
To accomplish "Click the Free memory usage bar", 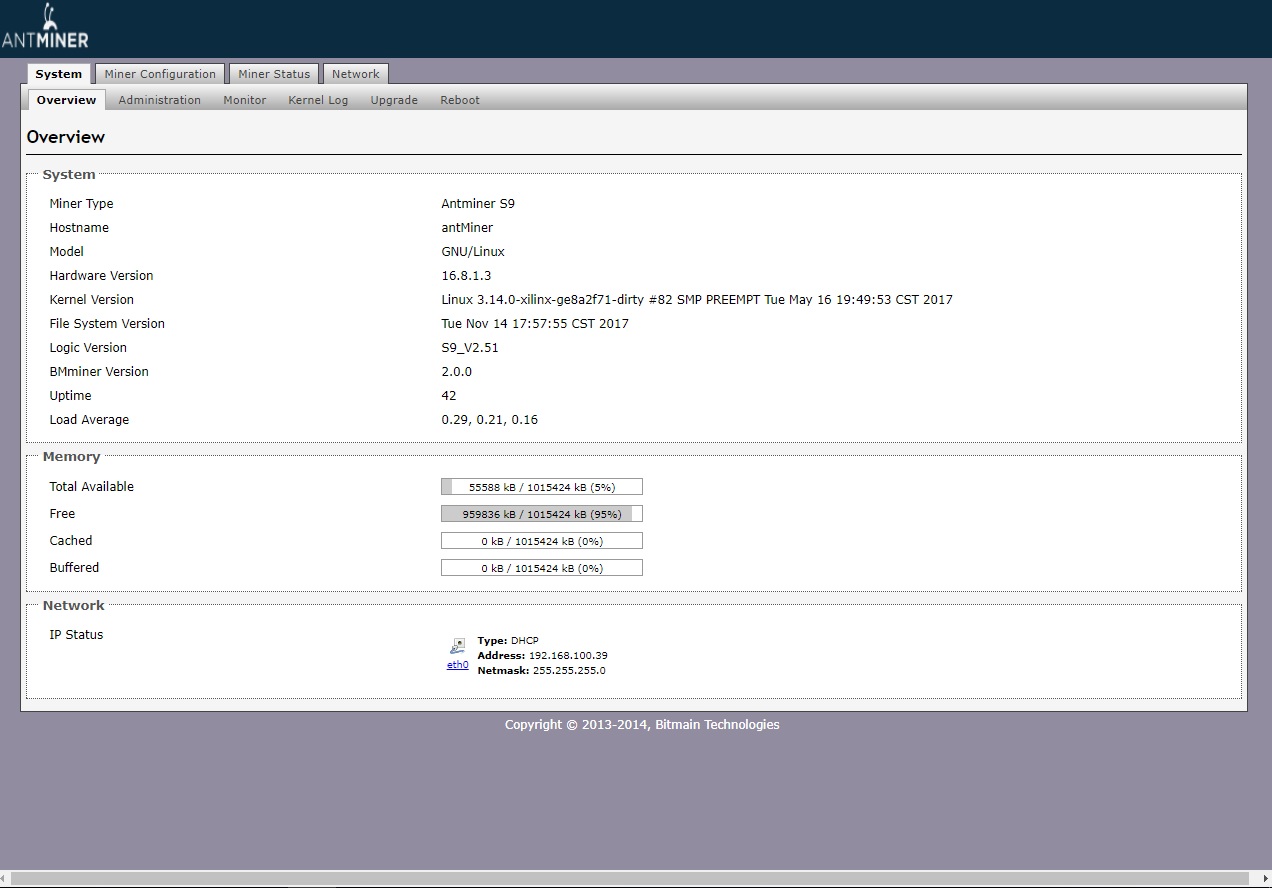I will click(x=542, y=514).
